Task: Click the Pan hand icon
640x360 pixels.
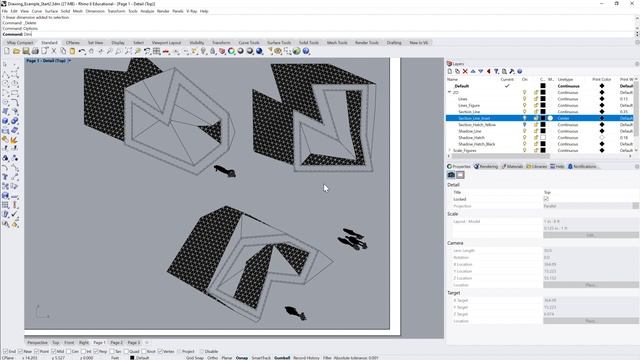Action: point(91,51)
